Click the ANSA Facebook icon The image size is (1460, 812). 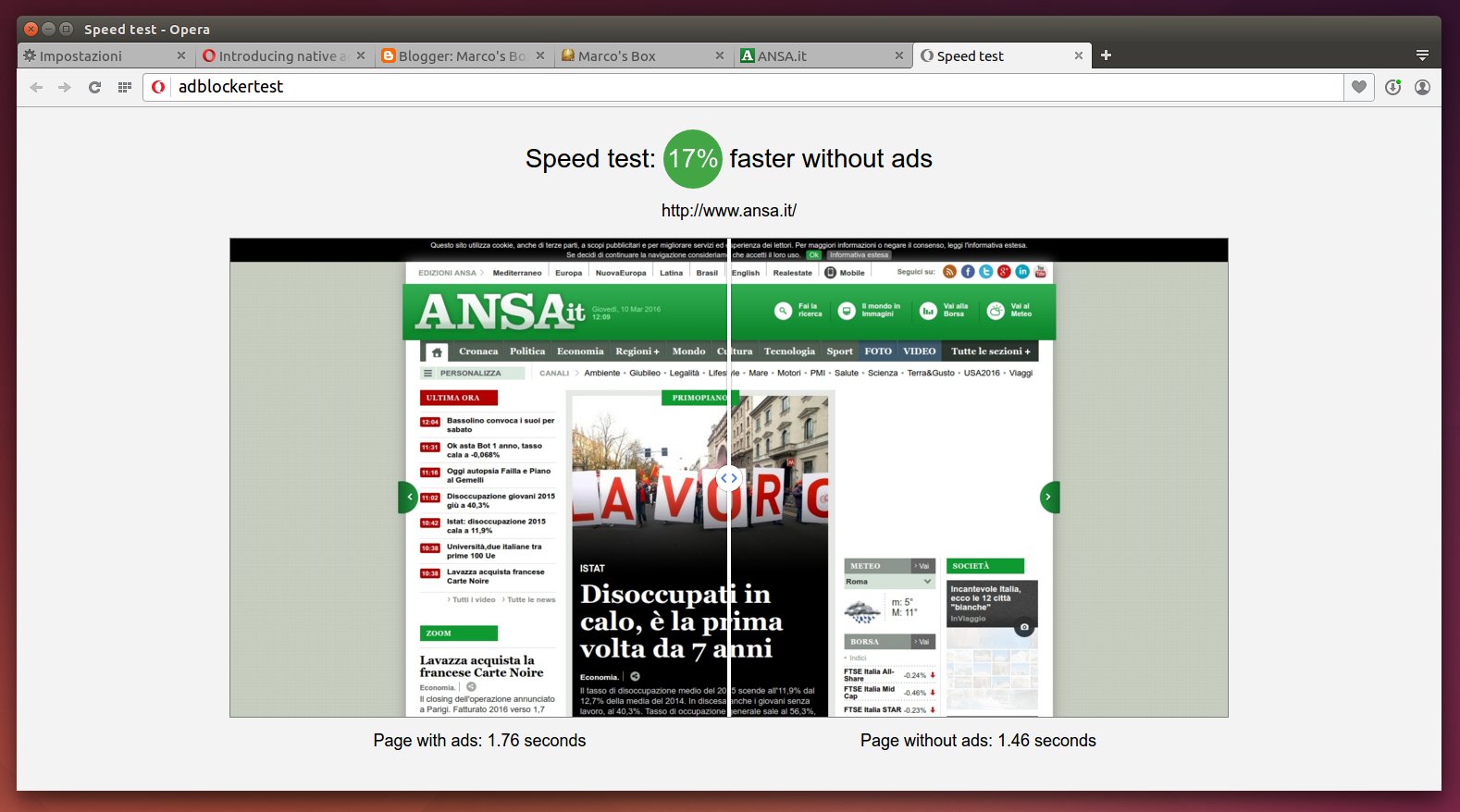tap(968, 272)
